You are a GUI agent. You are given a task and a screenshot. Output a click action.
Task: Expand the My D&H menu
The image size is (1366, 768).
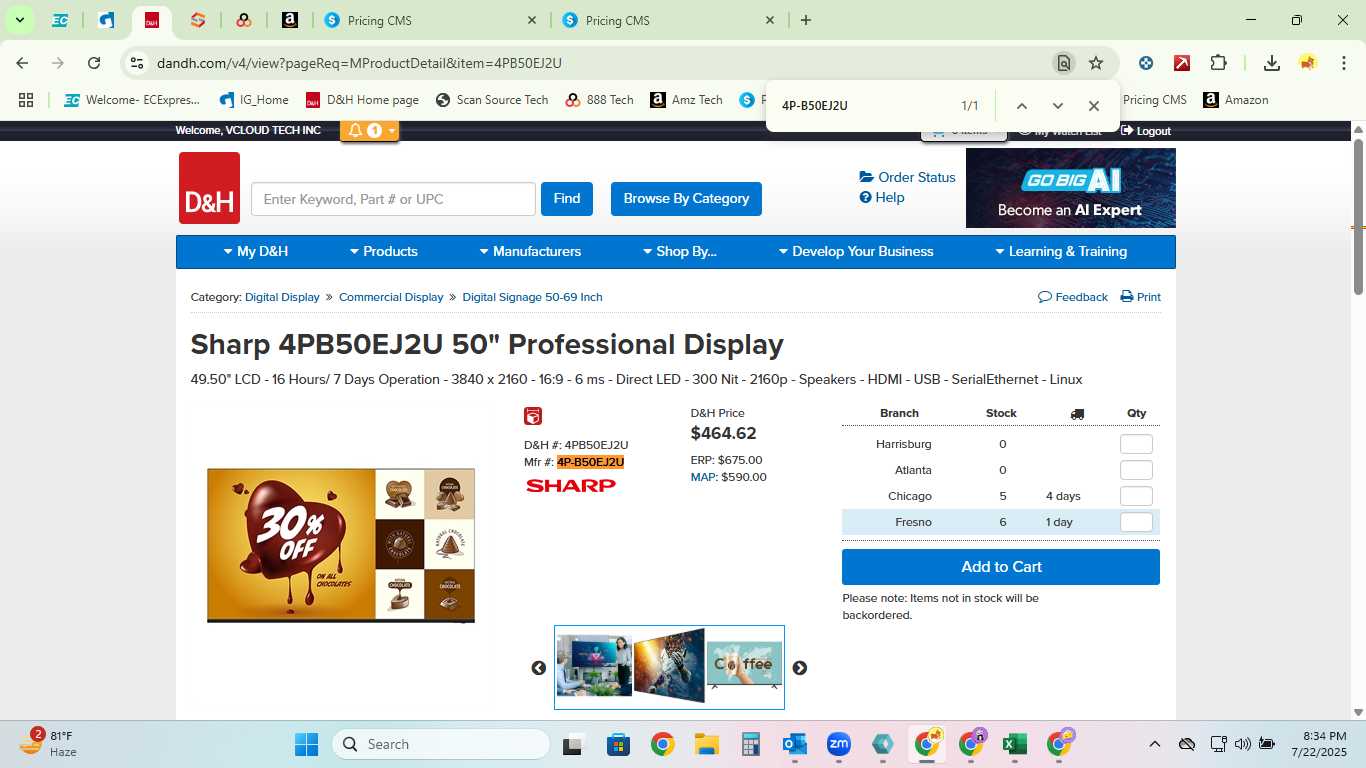pos(256,252)
